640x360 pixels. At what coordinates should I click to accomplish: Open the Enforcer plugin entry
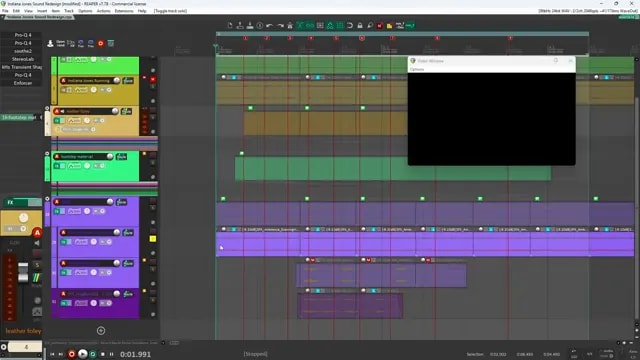pyautogui.click(x=23, y=83)
